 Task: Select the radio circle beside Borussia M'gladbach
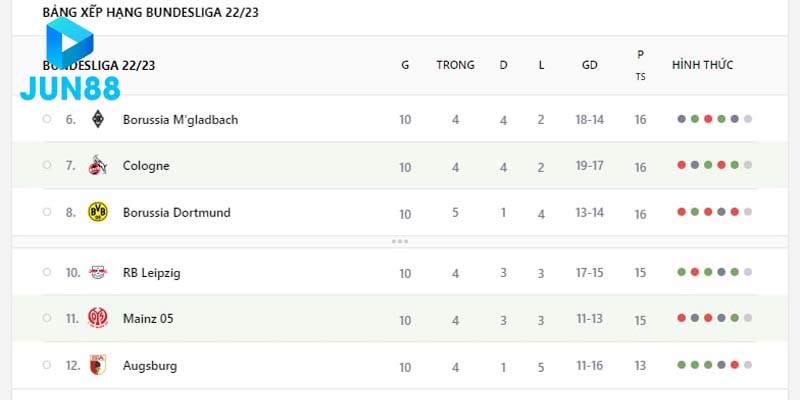click(x=47, y=119)
